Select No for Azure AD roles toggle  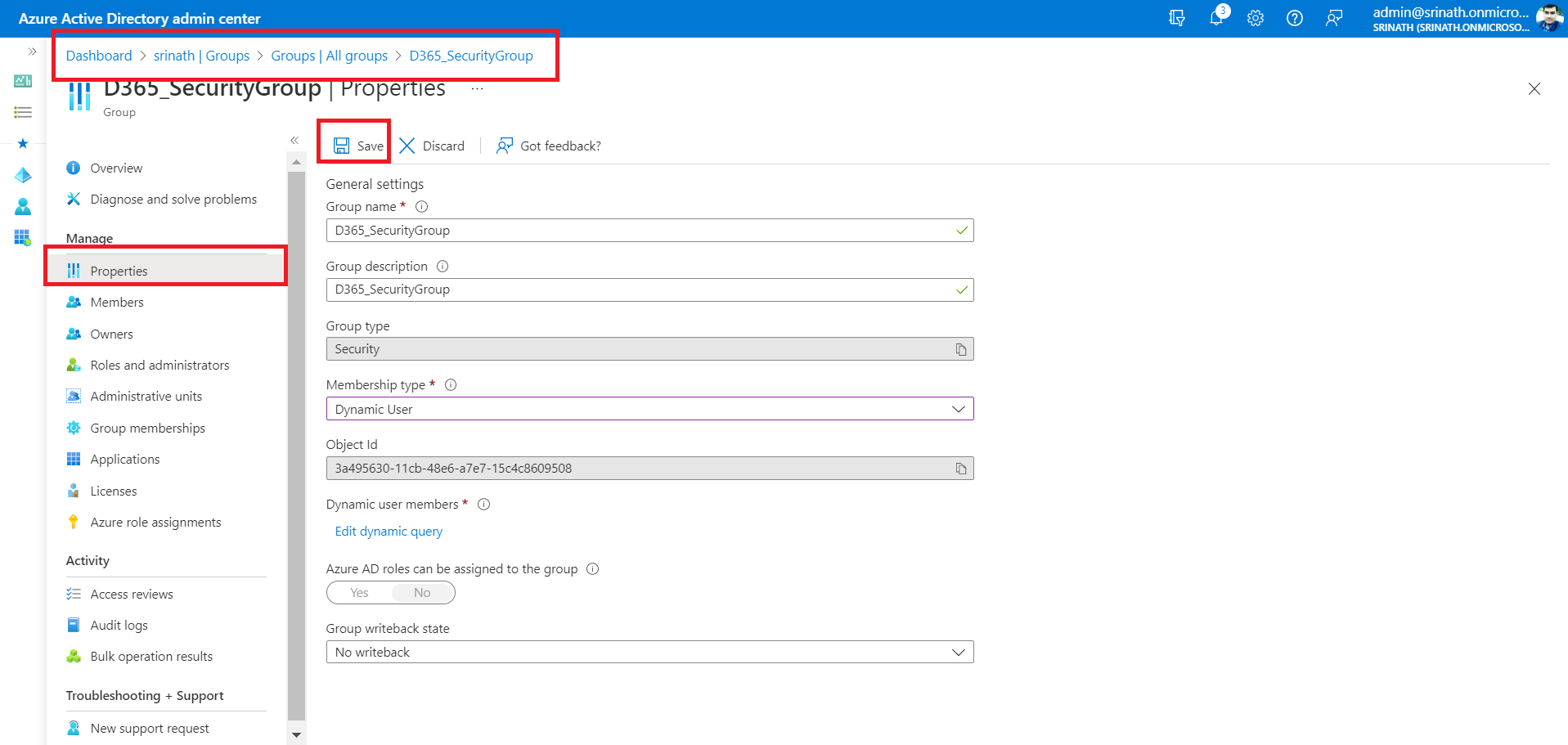tap(422, 593)
